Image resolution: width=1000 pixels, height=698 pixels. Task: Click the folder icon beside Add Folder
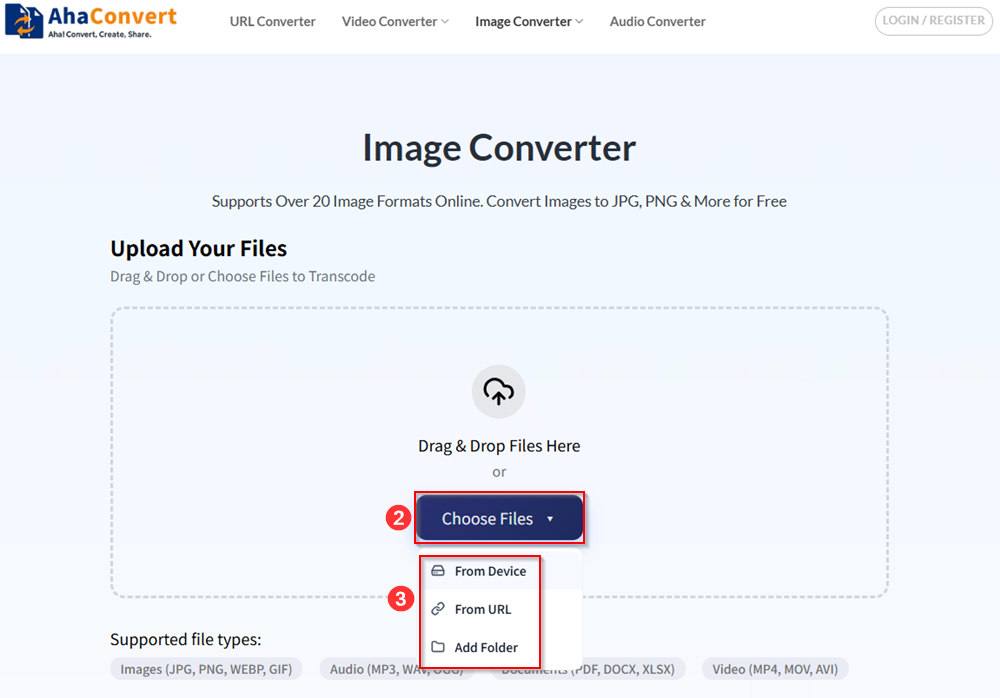coord(438,647)
